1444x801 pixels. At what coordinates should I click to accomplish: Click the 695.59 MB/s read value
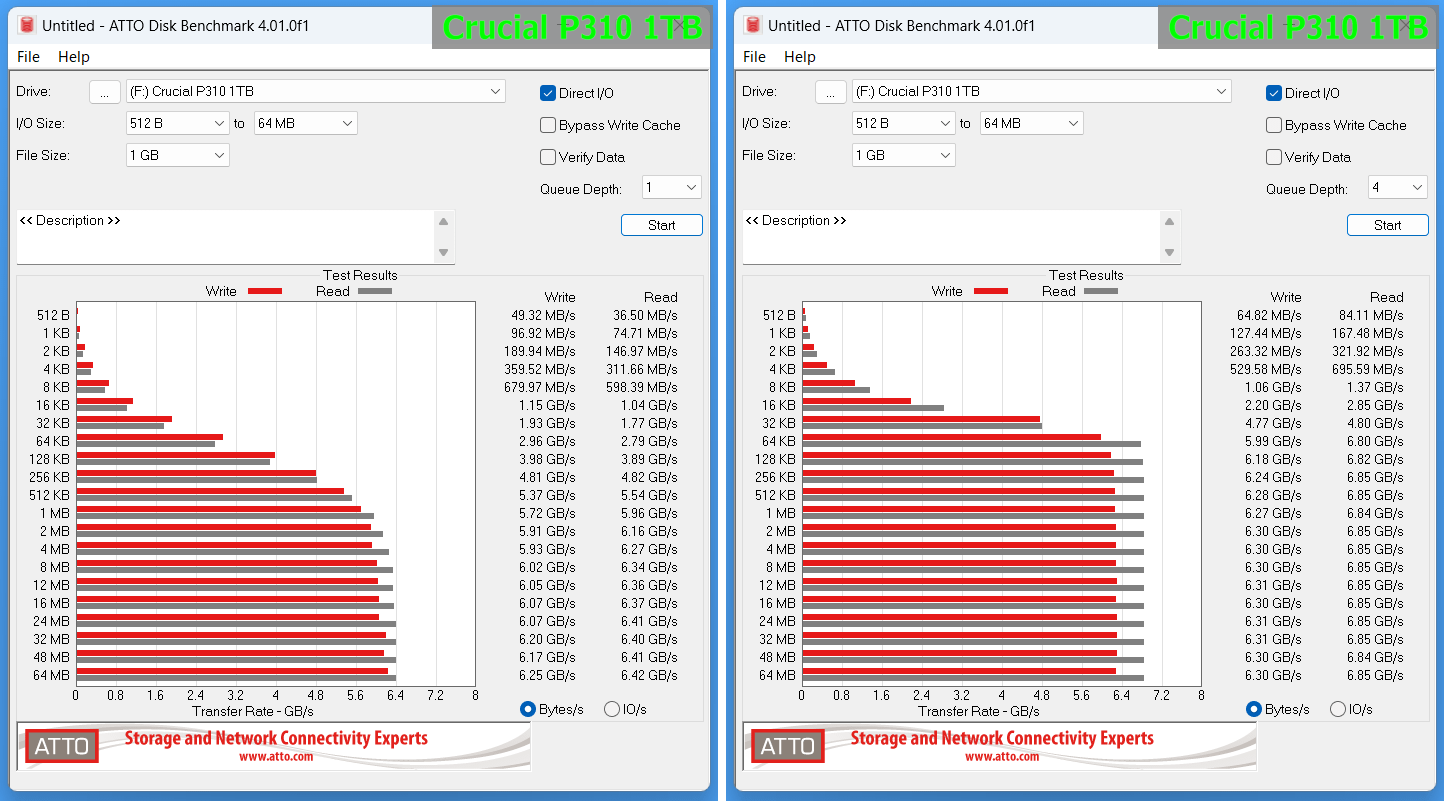click(1368, 369)
